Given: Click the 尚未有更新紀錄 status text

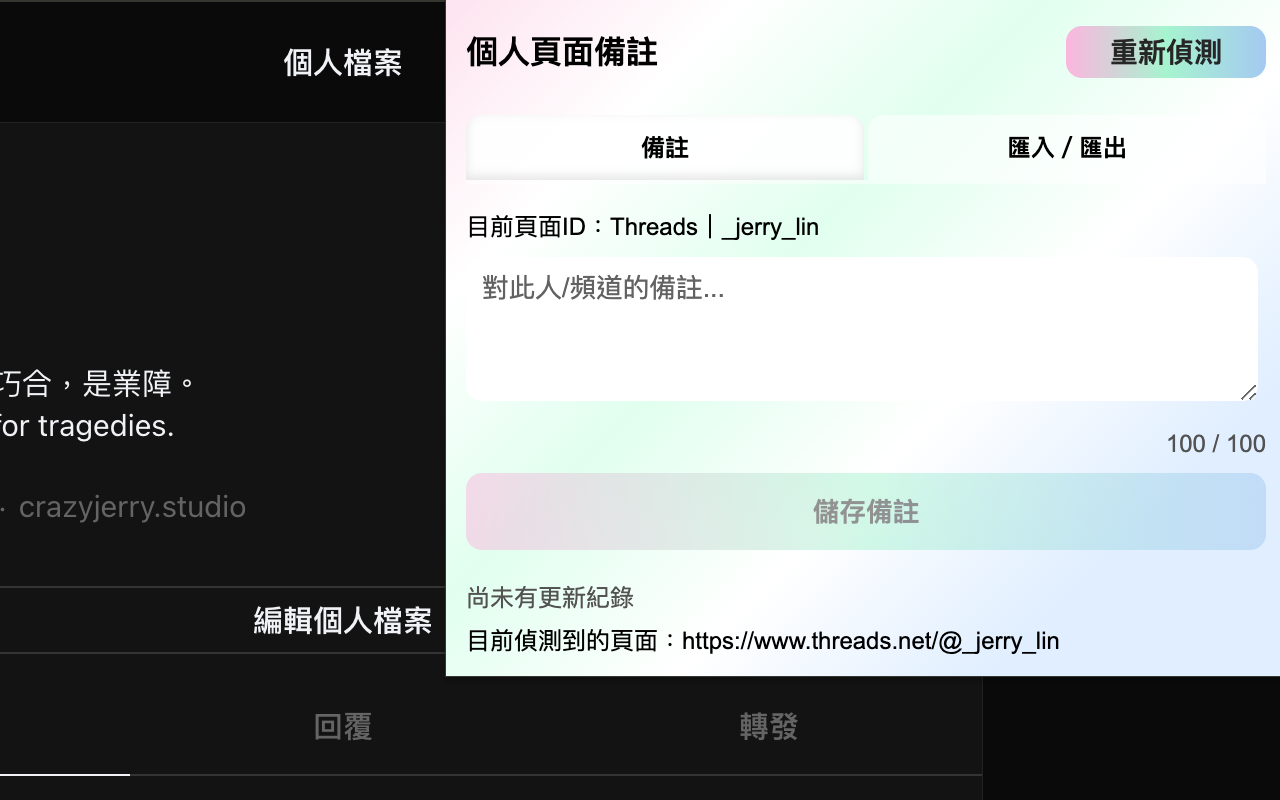Looking at the screenshot, I should (x=550, y=598).
